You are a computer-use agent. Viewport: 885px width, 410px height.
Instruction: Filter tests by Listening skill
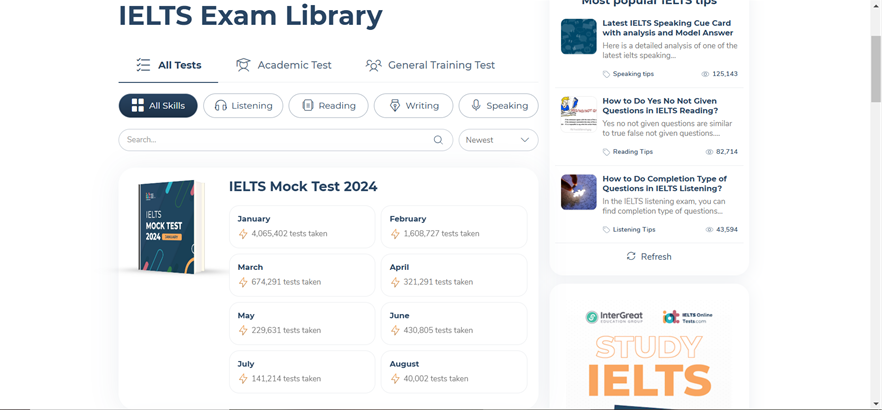[243, 106]
